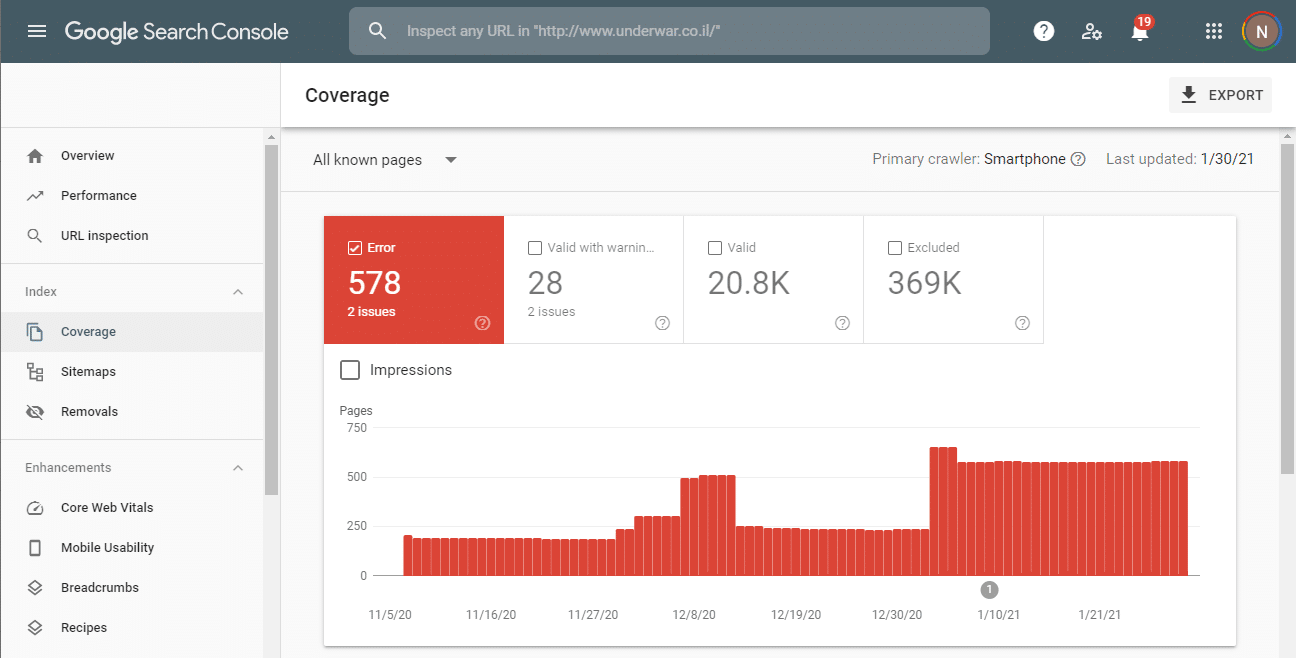Collapse the Index section

tap(238, 292)
